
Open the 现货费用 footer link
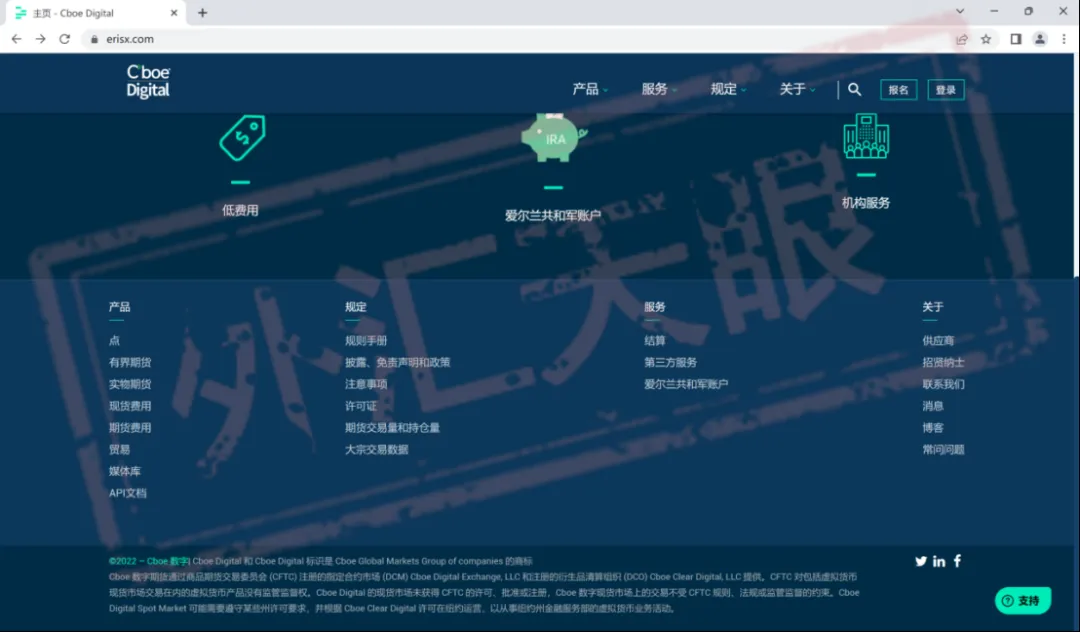click(129, 406)
